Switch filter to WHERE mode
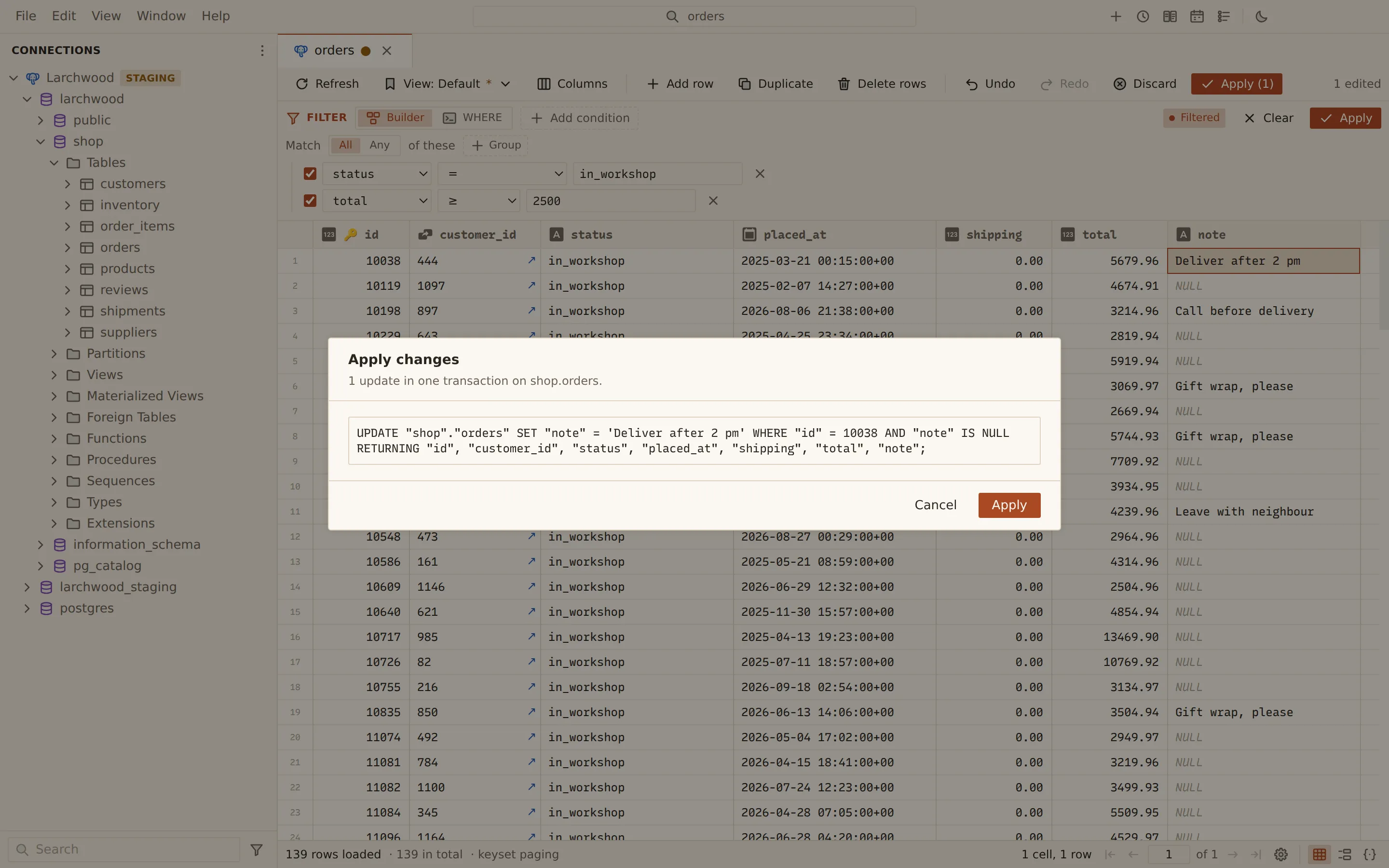The height and width of the screenshot is (868, 1389). (472, 118)
